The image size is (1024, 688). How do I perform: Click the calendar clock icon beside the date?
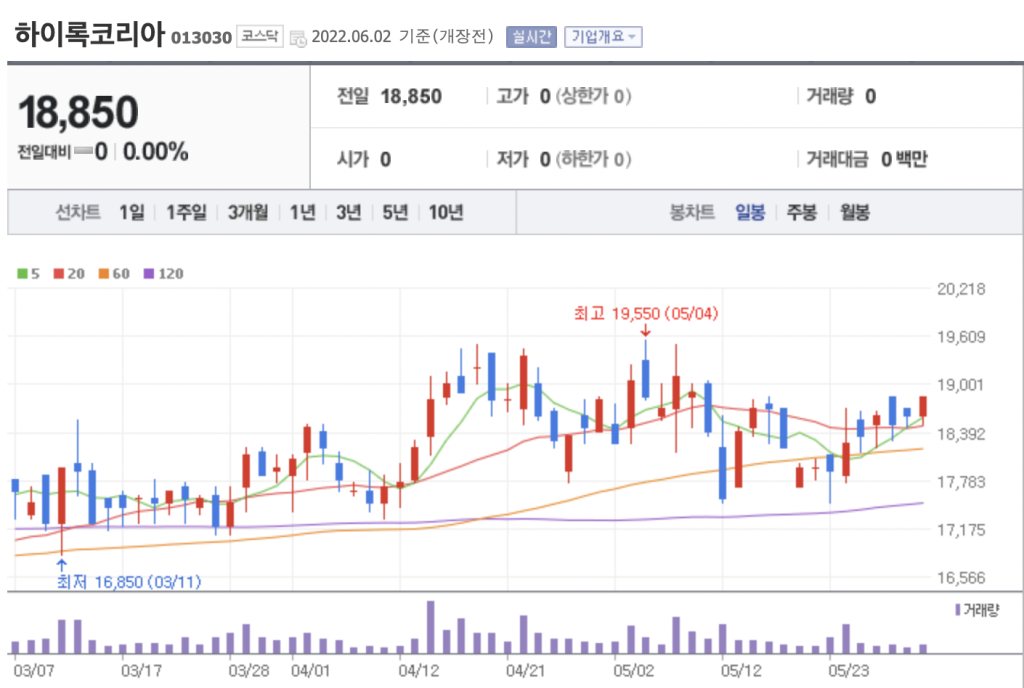click(298, 39)
